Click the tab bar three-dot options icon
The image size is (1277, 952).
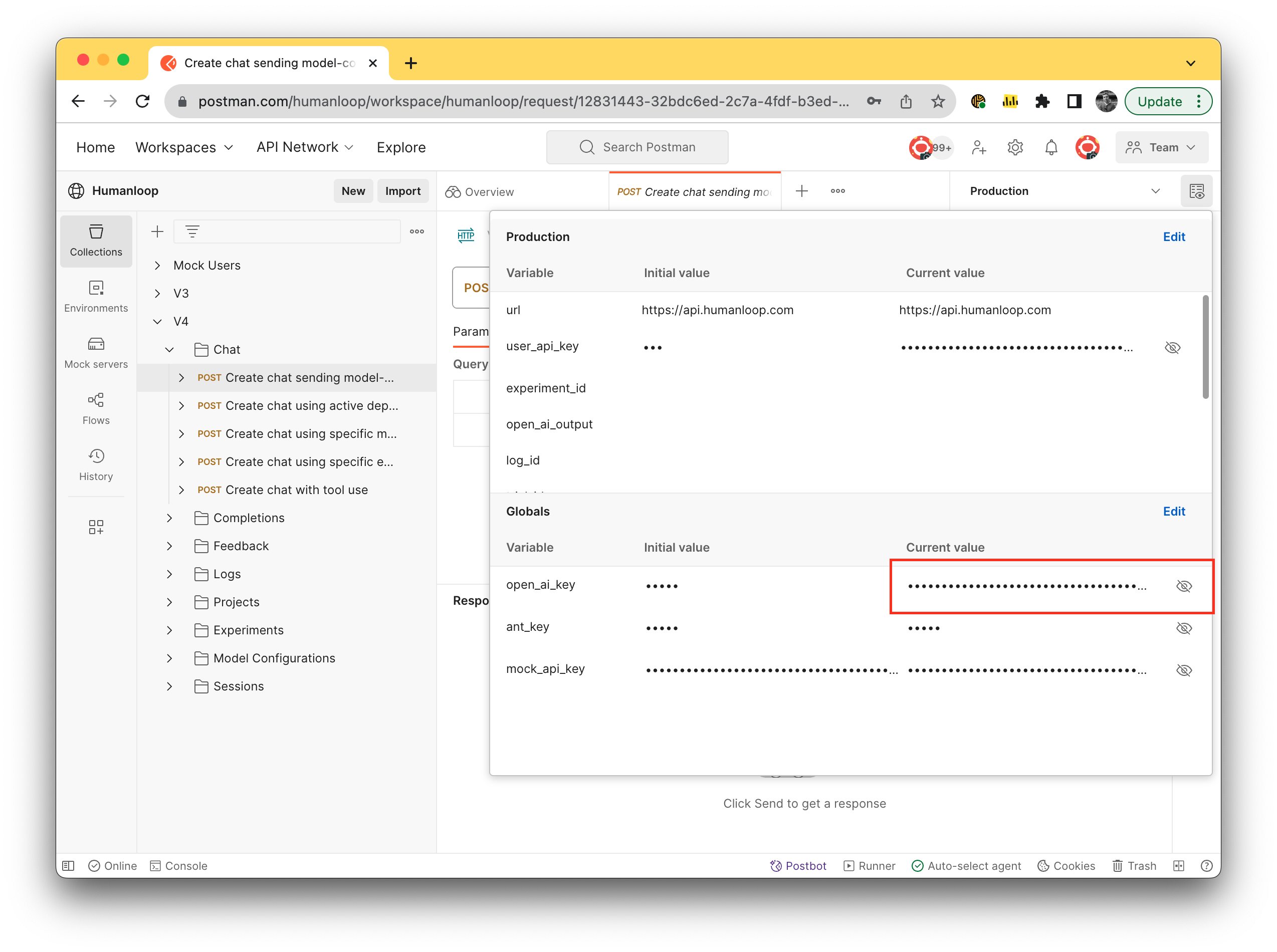pyautogui.click(x=837, y=191)
